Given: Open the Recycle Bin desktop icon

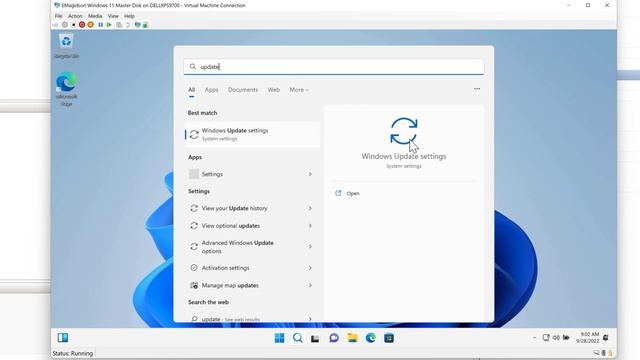Looking at the screenshot, I should (x=66, y=46).
